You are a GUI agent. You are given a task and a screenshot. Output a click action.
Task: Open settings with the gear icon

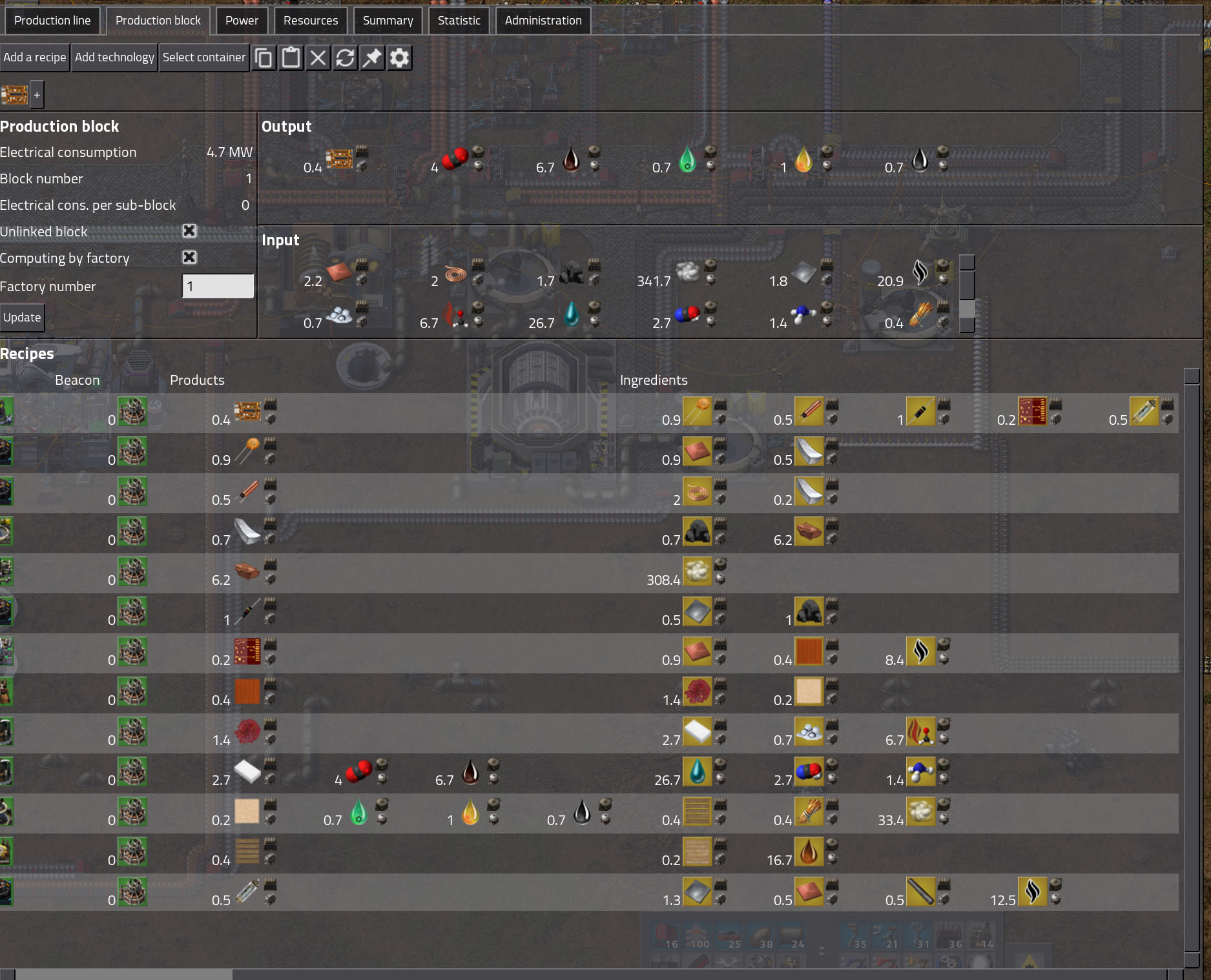(399, 58)
